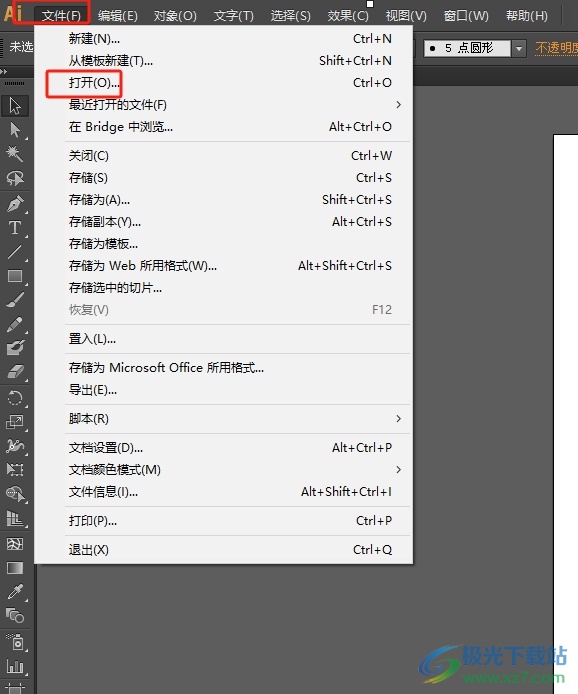Select the Selection tool (black arrow)

pyautogui.click(x=15, y=106)
